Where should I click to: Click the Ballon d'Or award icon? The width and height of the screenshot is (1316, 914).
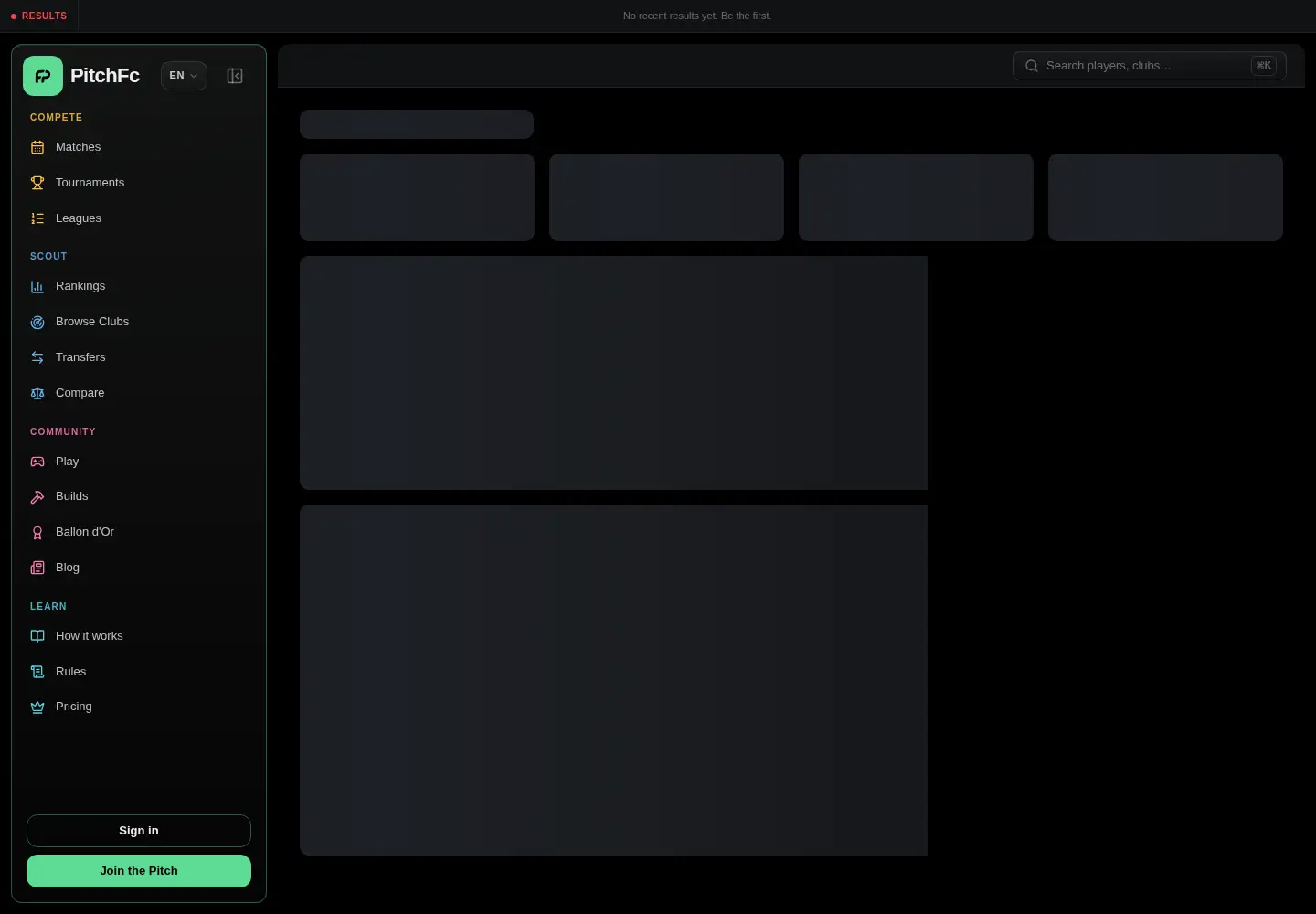[37, 532]
